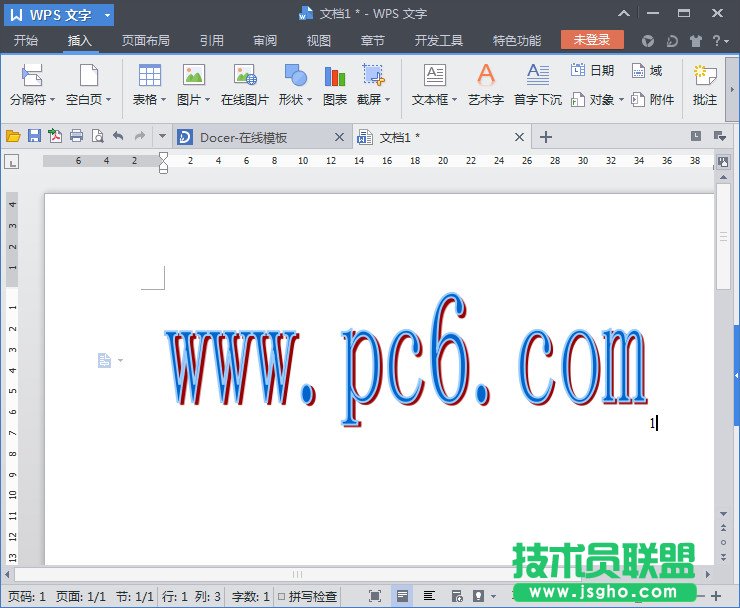The width and height of the screenshot is (740, 608).
Task: Open the 审阅 ribbon tab
Action: tap(265, 41)
